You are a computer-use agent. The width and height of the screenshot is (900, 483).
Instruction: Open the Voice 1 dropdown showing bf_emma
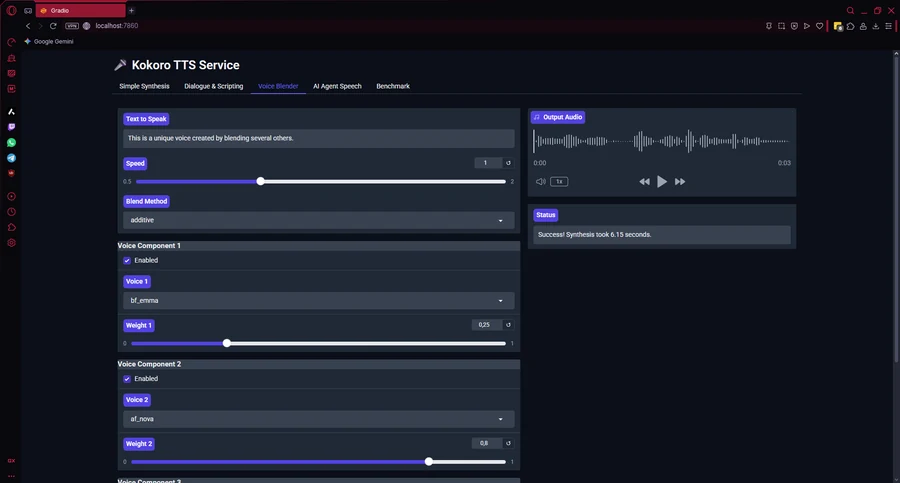tap(318, 300)
